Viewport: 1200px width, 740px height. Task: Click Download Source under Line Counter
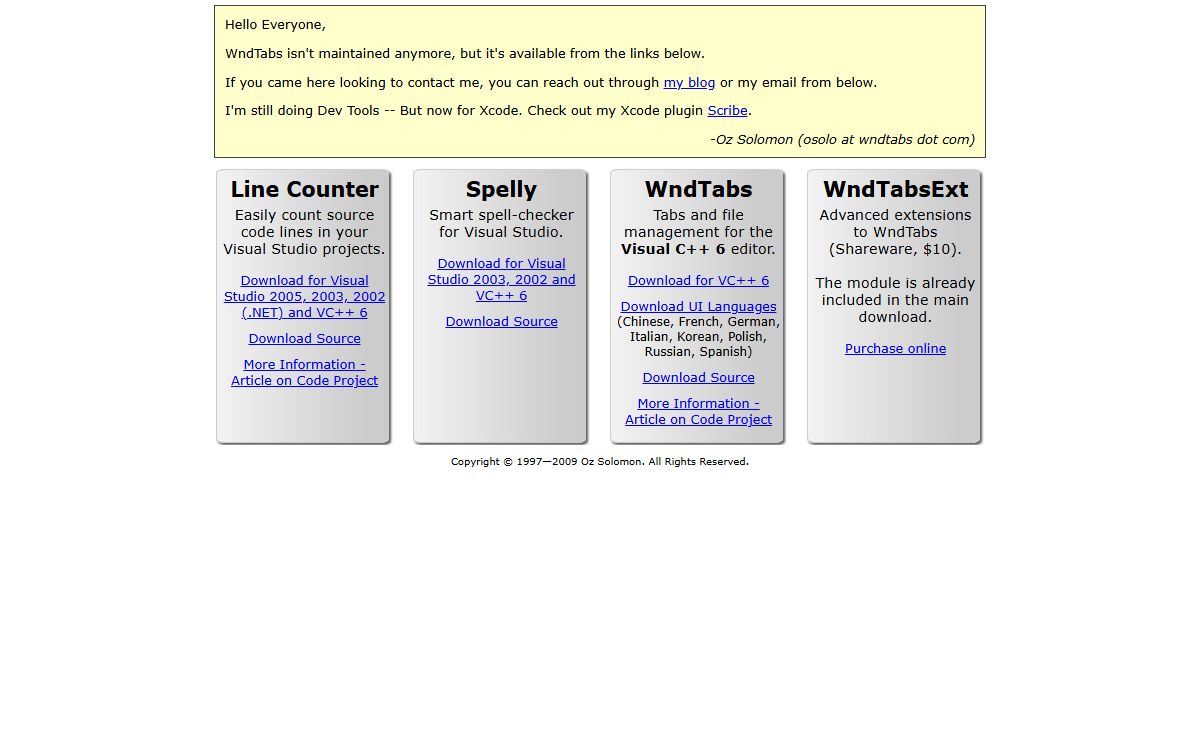304,338
